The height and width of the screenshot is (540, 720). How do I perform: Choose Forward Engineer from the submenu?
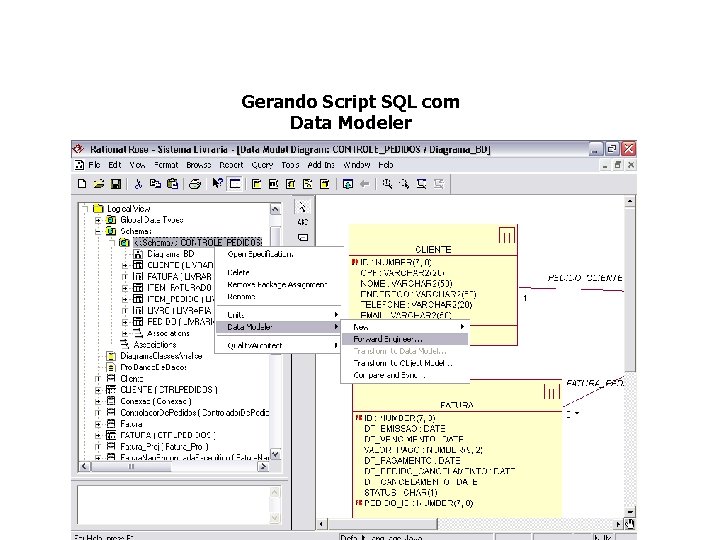405,339
